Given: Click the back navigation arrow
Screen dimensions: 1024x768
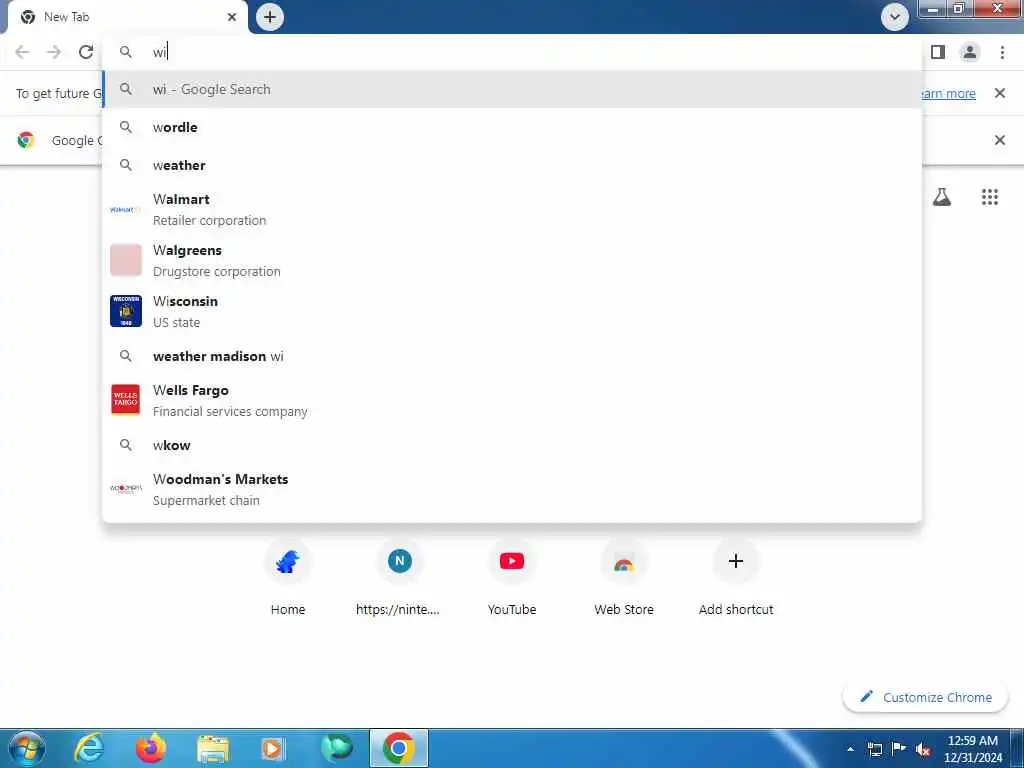Looking at the screenshot, I should pos(22,52).
